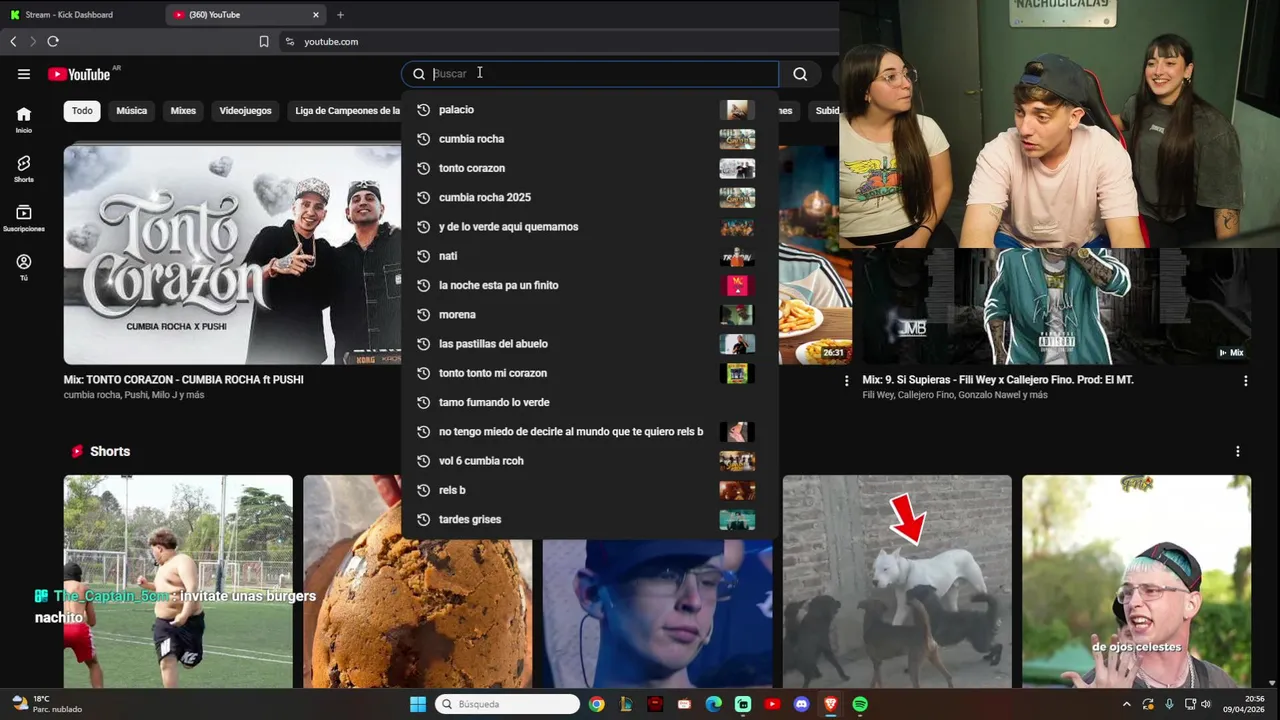Select the Todo filter chip
The image size is (1280, 720).
click(82, 111)
